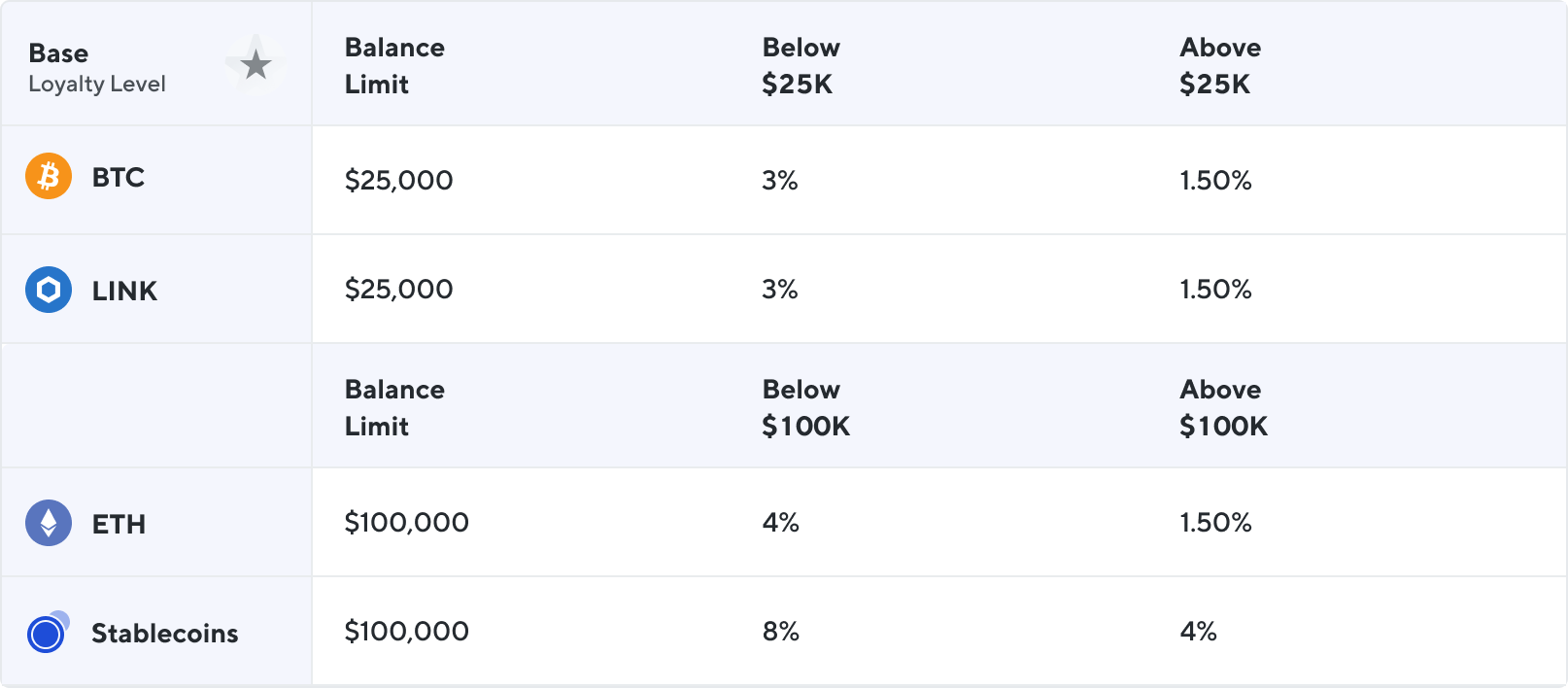Click the Base Loyalty Level heading
The height and width of the screenshot is (689, 1568).
97,67
